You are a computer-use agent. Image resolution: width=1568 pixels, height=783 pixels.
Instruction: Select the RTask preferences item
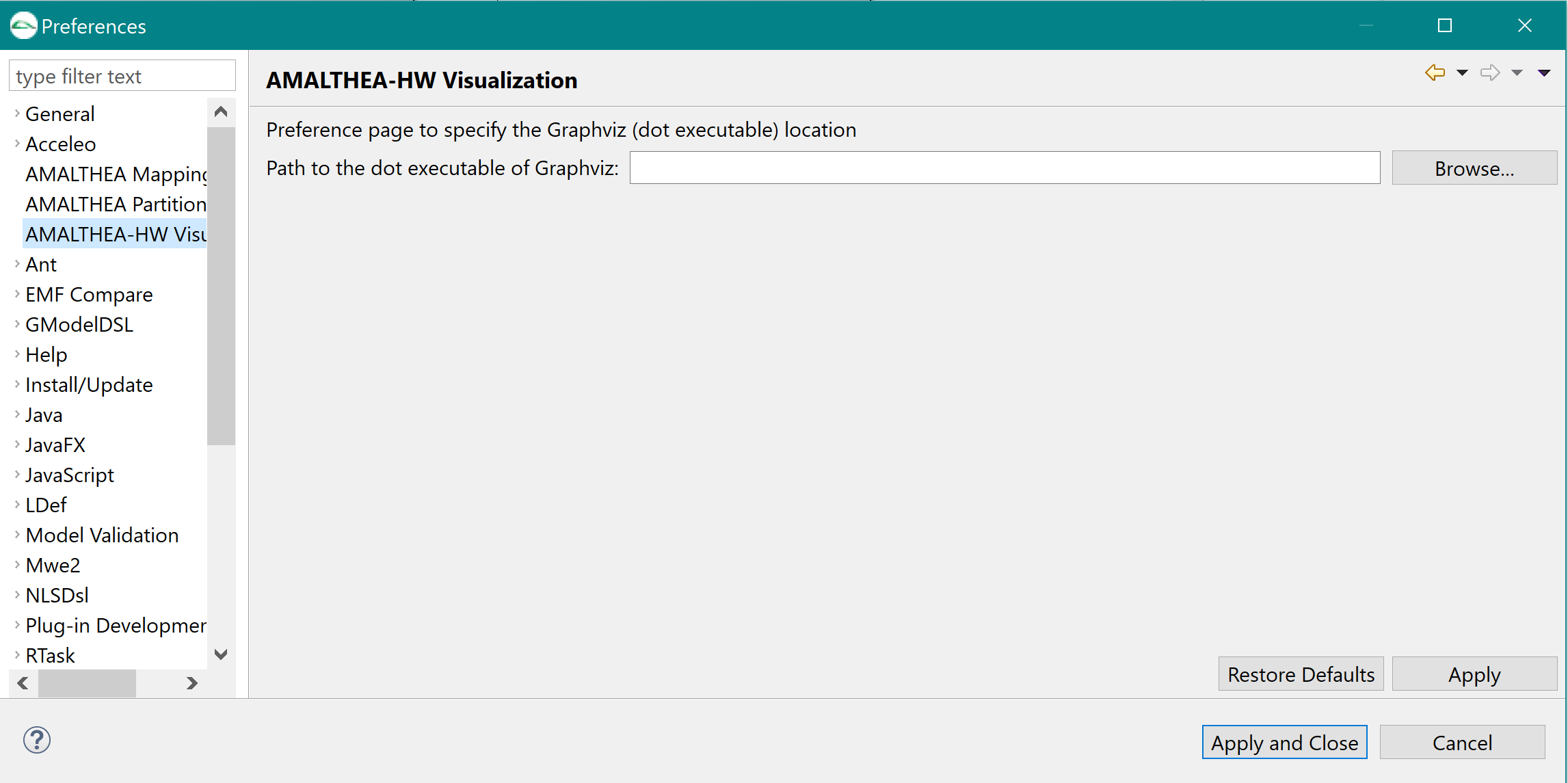click(50, 655)
